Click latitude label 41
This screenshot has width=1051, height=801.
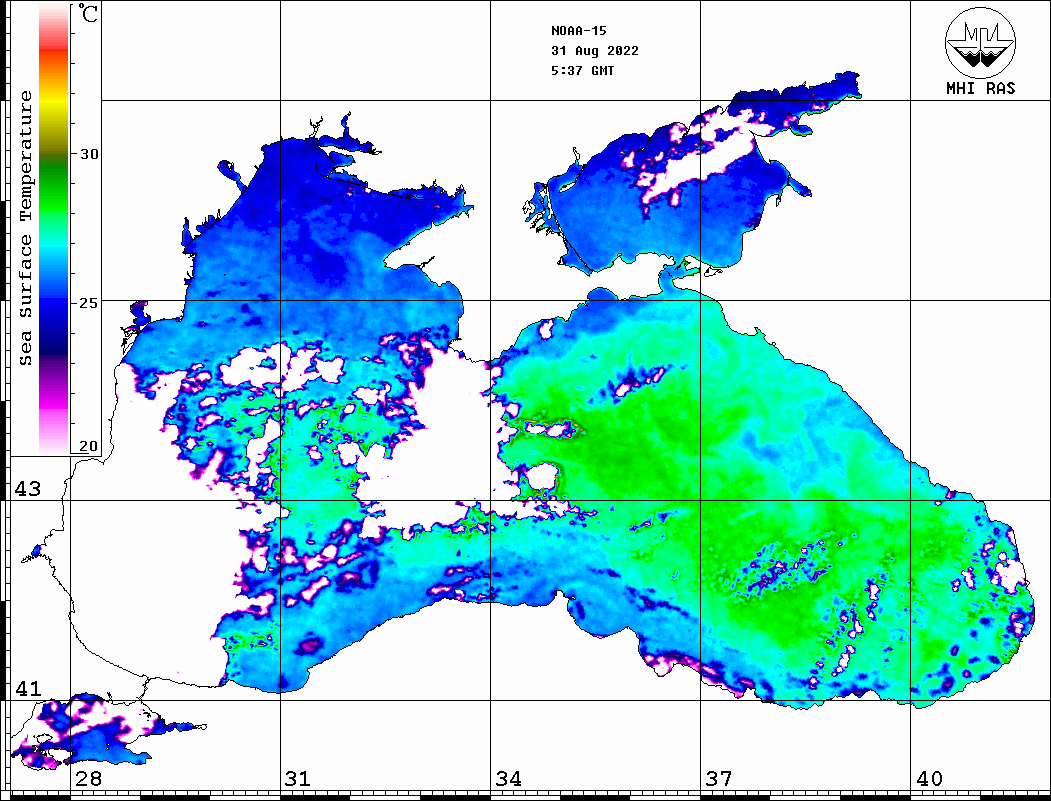(x=28, y=688)
